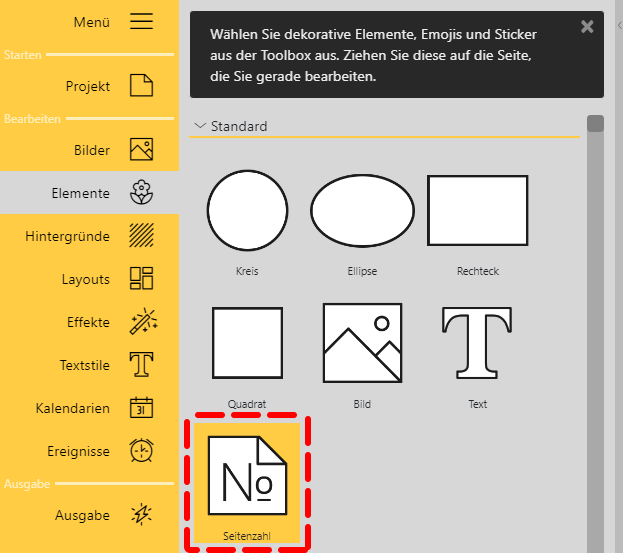
Task: Click the Ellipse caption
Action: click(362, 271)
